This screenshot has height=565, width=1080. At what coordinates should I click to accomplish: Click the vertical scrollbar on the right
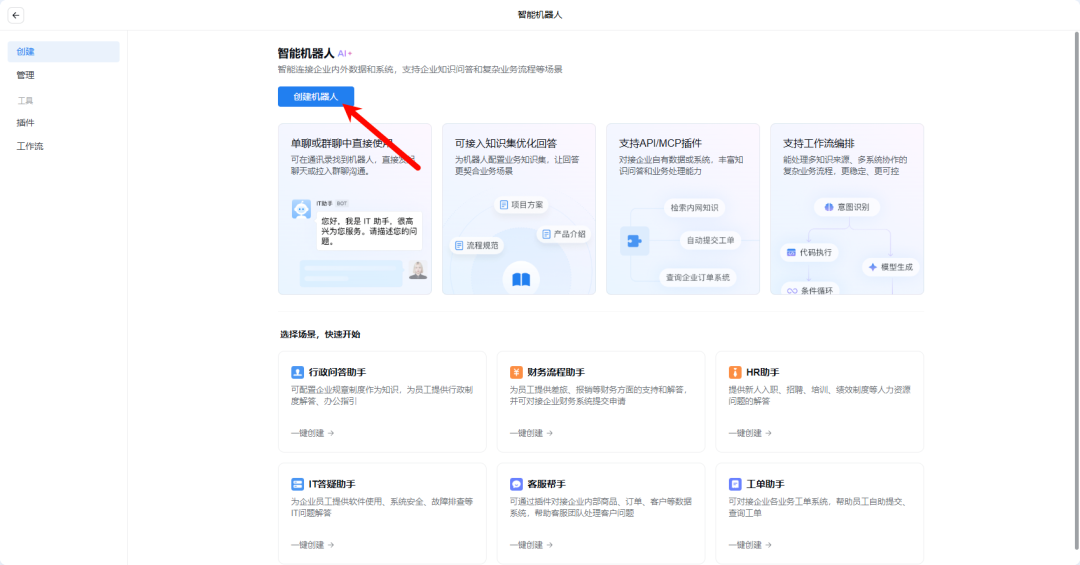click(1077, 291)
